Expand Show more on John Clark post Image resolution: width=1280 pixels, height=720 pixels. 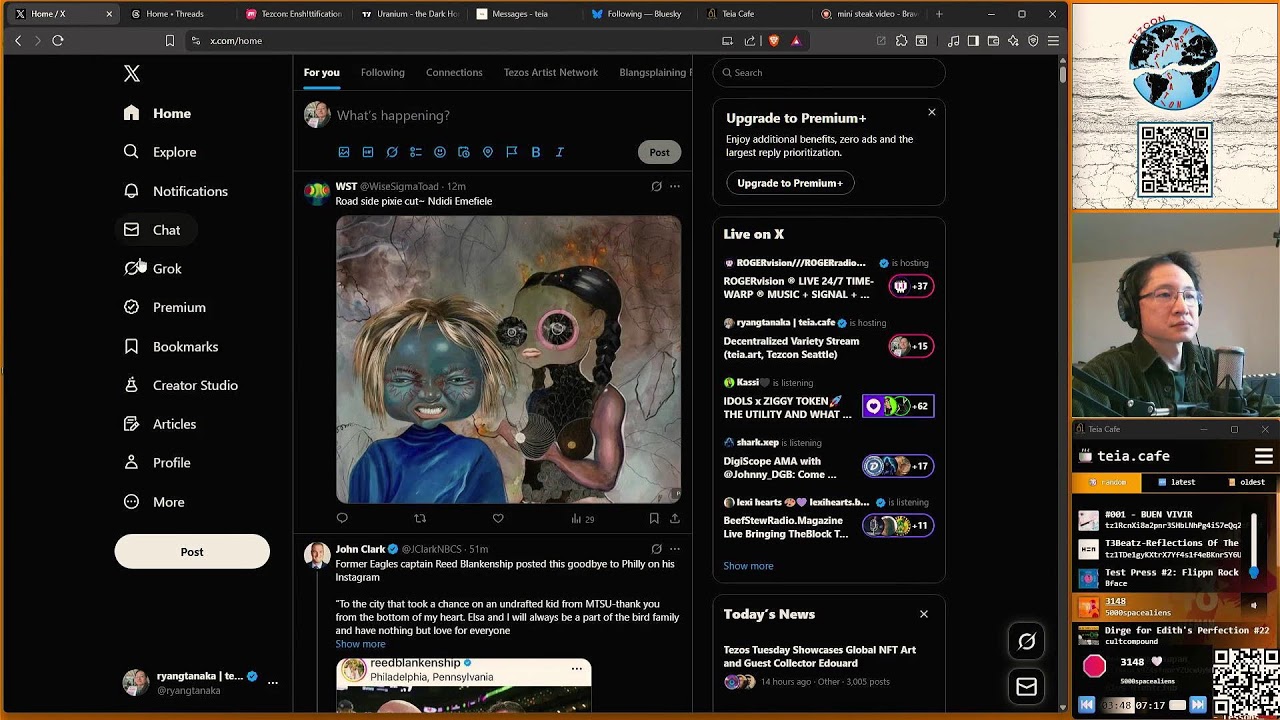pos(360,644)
